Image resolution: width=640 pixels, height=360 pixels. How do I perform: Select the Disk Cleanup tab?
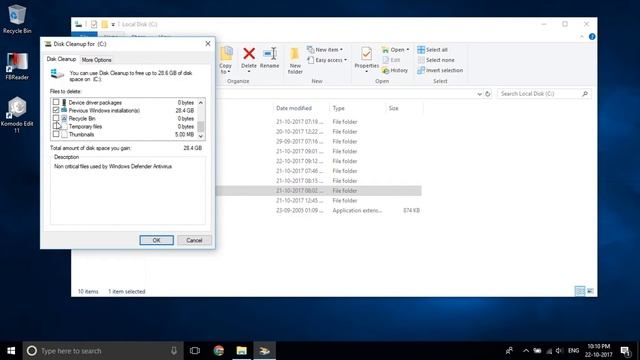click(x=61, y=59)
